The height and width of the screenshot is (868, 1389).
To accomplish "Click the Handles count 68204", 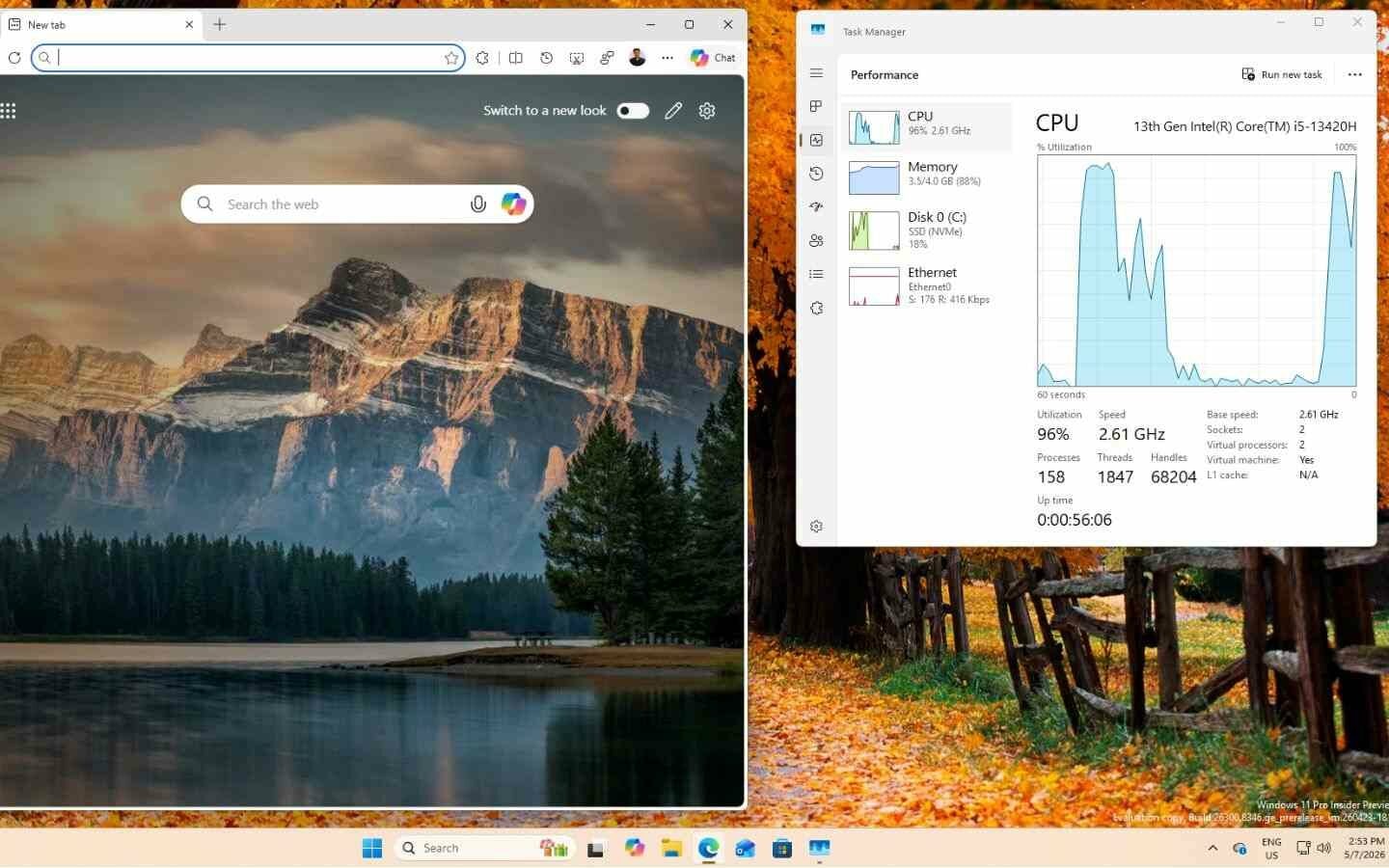I will pyautogui.click(x=1173, y=476).
